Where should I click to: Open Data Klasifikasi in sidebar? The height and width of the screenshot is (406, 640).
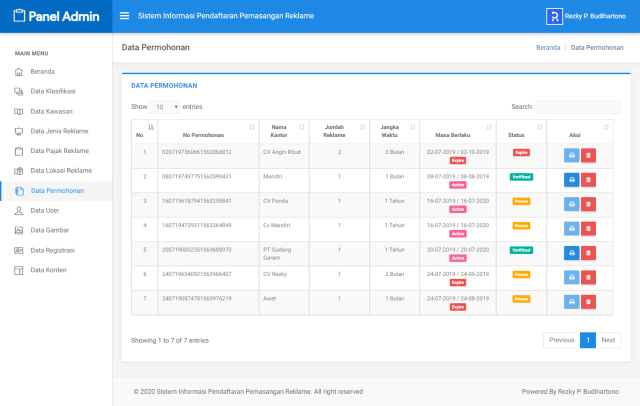tap(53, 91)
